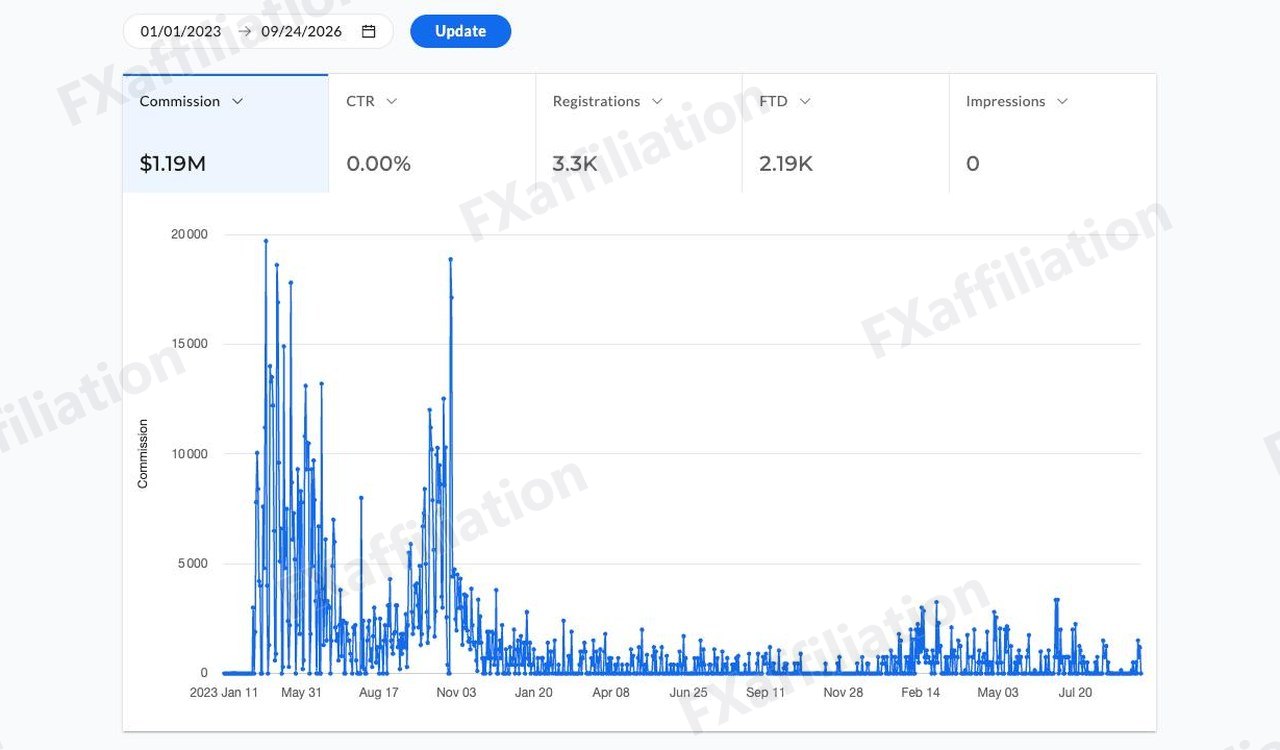Expand the FTD dropdown chevron
This screenshot has width=1280, height=750.
805,101
